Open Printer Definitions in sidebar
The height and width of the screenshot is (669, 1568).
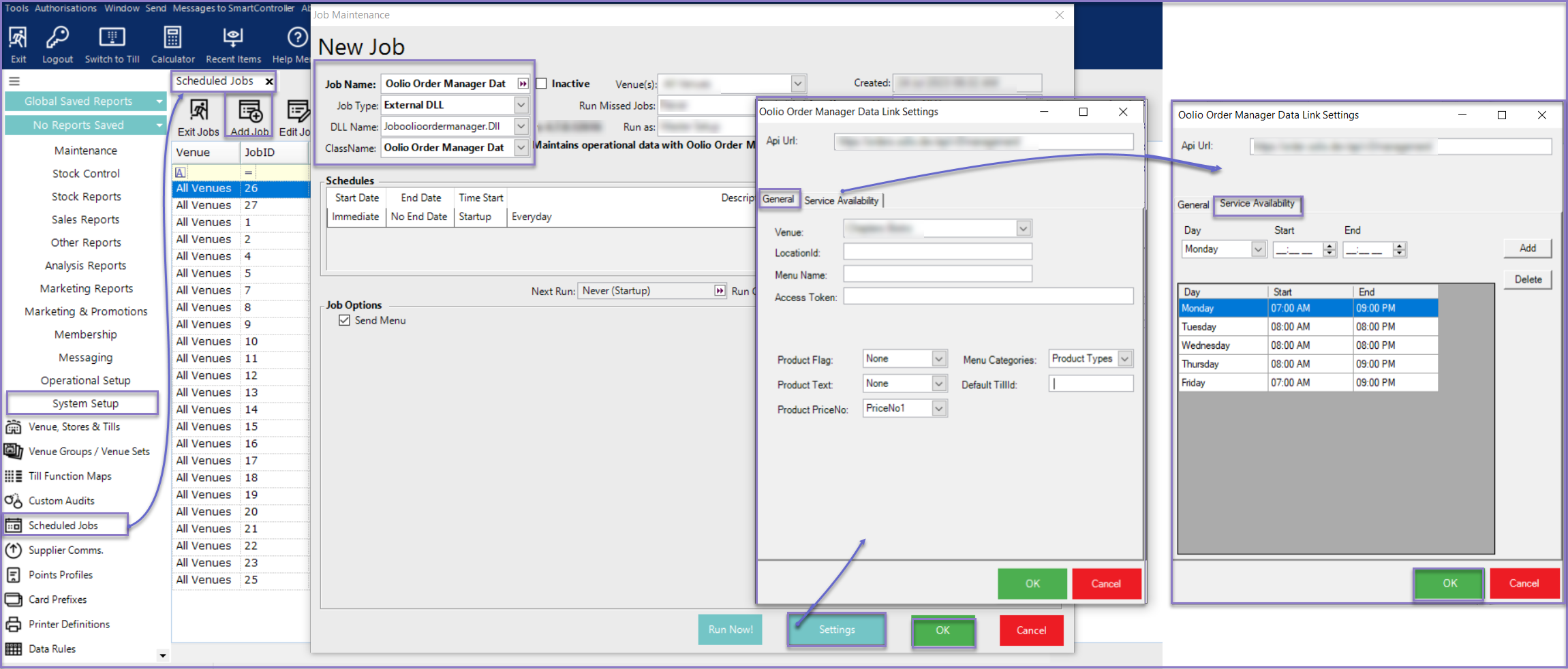click(x=69, y=624)
